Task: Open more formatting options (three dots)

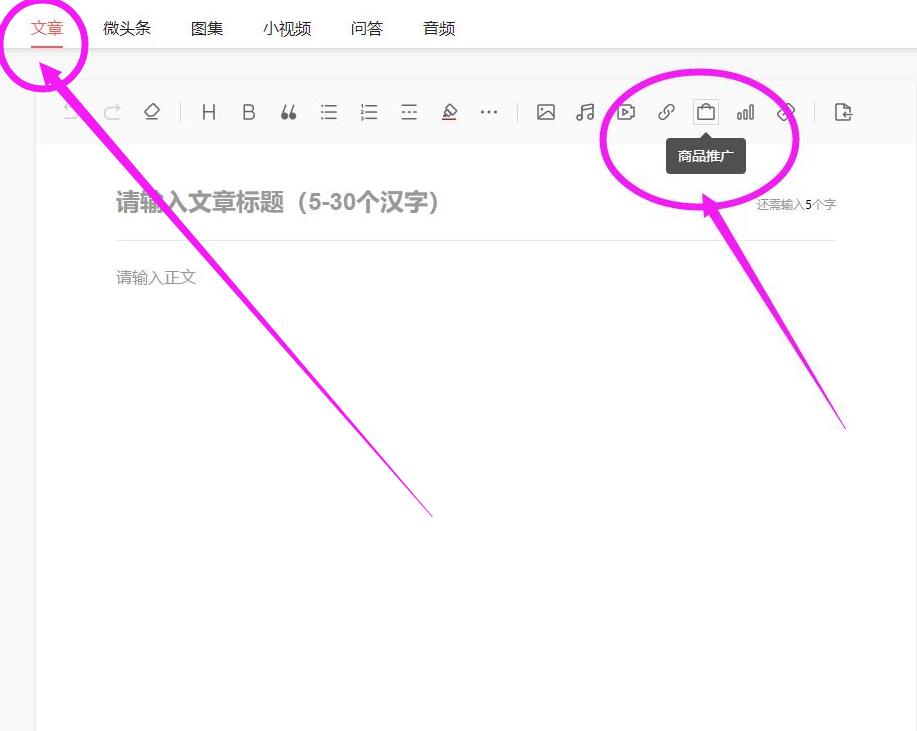Action: point(489,112)
